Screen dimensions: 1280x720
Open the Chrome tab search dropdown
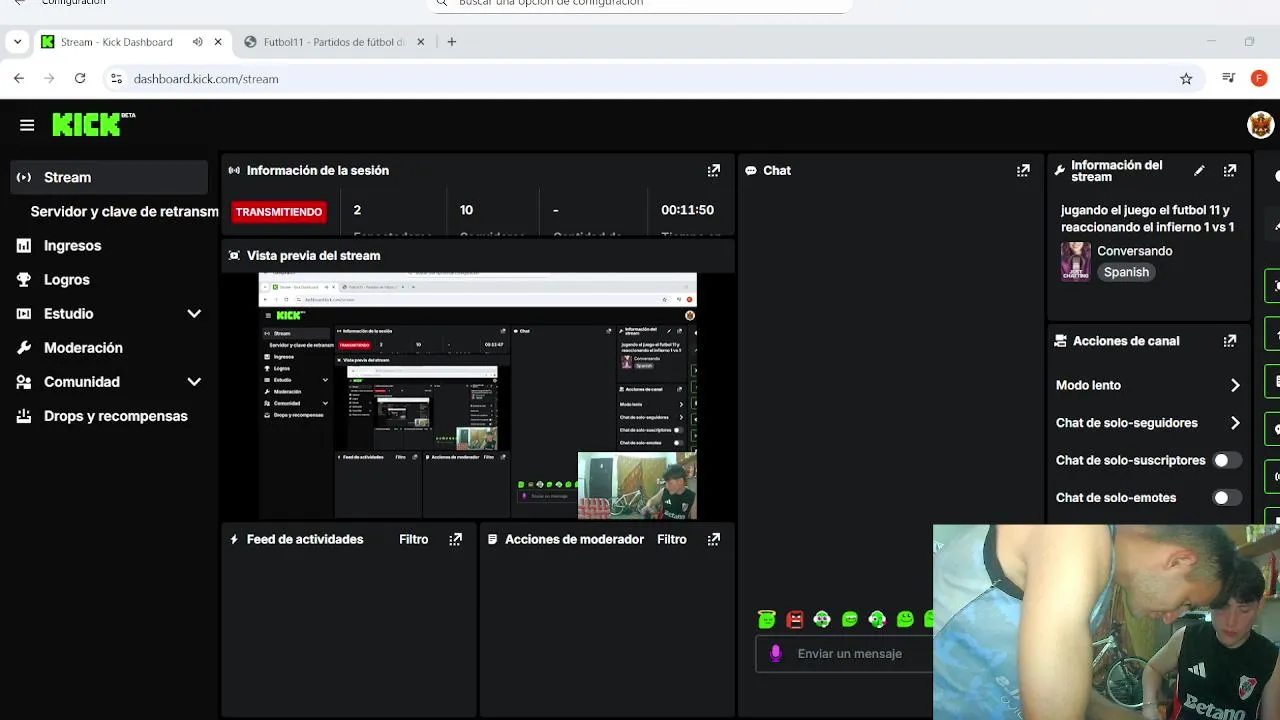point(17,42)
